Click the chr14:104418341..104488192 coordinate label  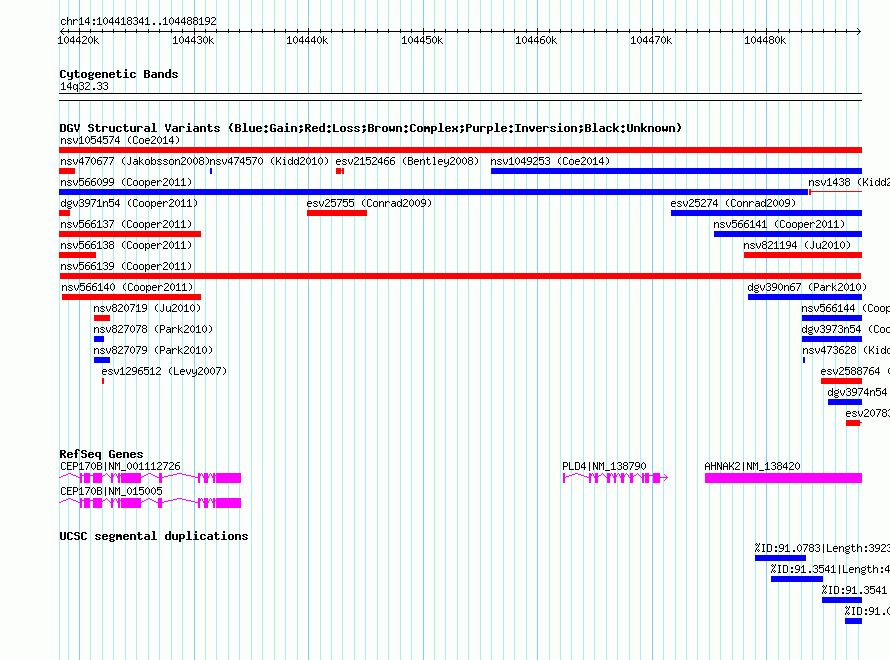pos(138,22)
